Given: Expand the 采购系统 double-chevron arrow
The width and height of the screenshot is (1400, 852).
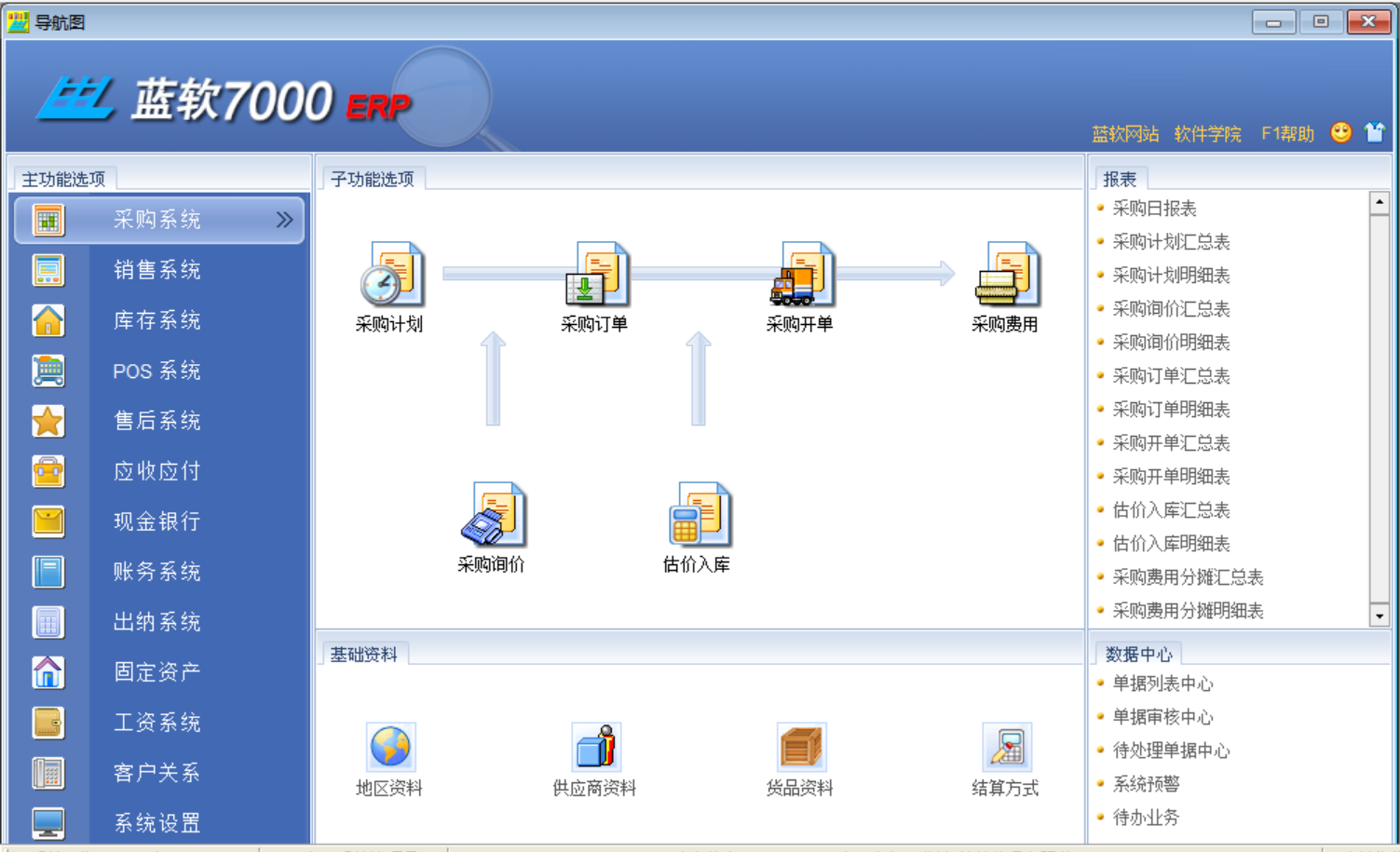Looking at the screenshot, I should [284, 220].
